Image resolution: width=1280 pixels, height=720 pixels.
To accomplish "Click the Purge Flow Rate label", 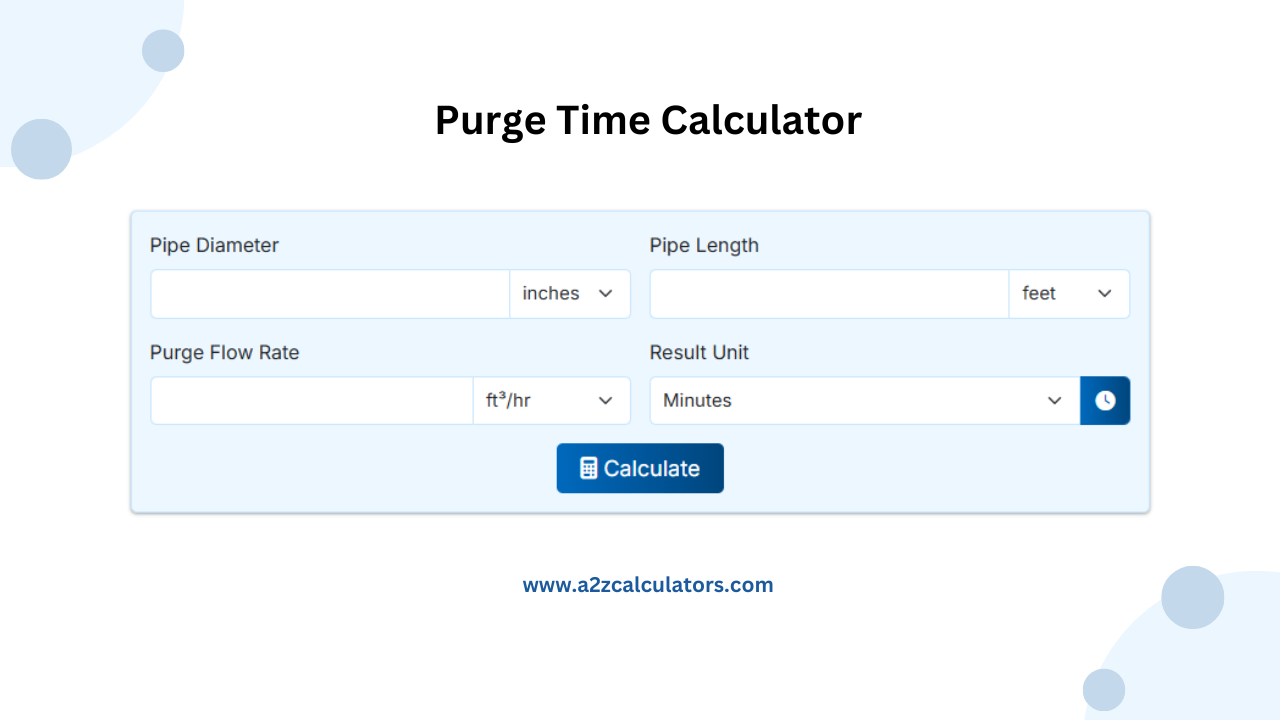I will tap(224, 352).
